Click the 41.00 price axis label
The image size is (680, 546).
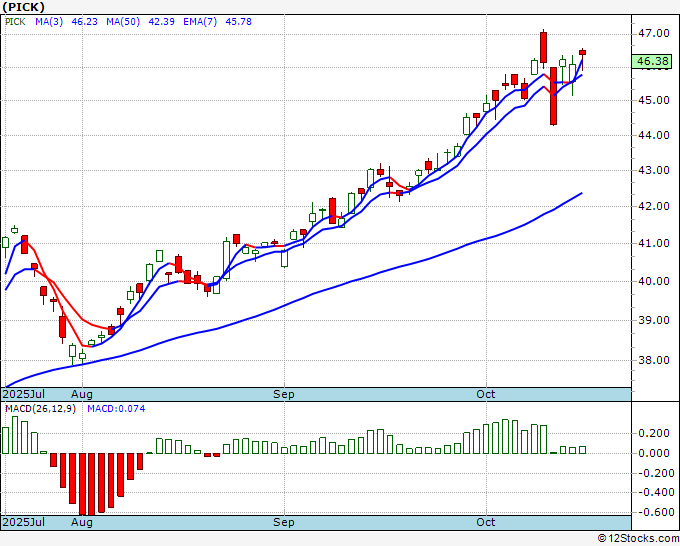tap(654, 243)
